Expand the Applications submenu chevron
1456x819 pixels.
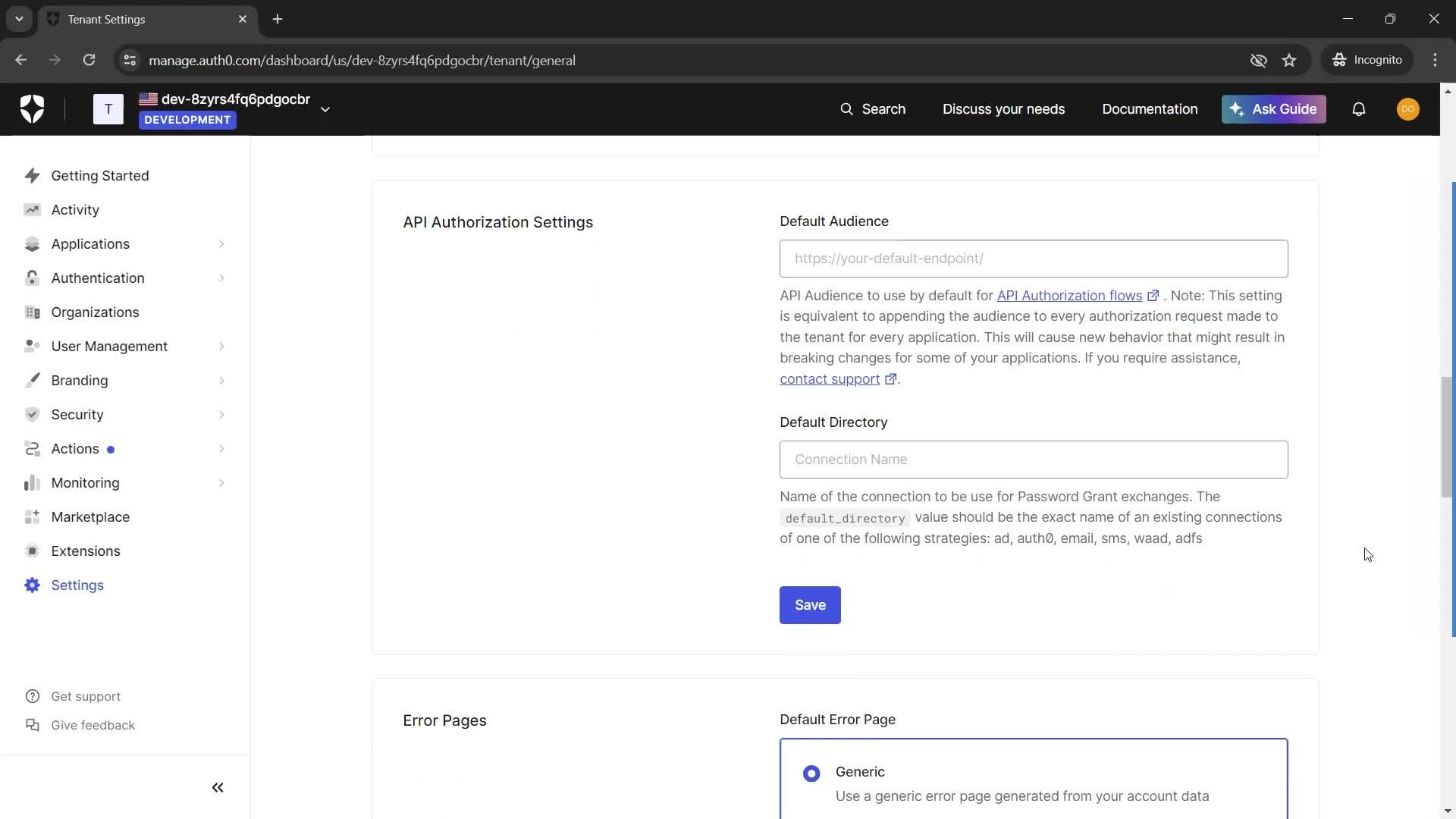(x=221, y=244)
